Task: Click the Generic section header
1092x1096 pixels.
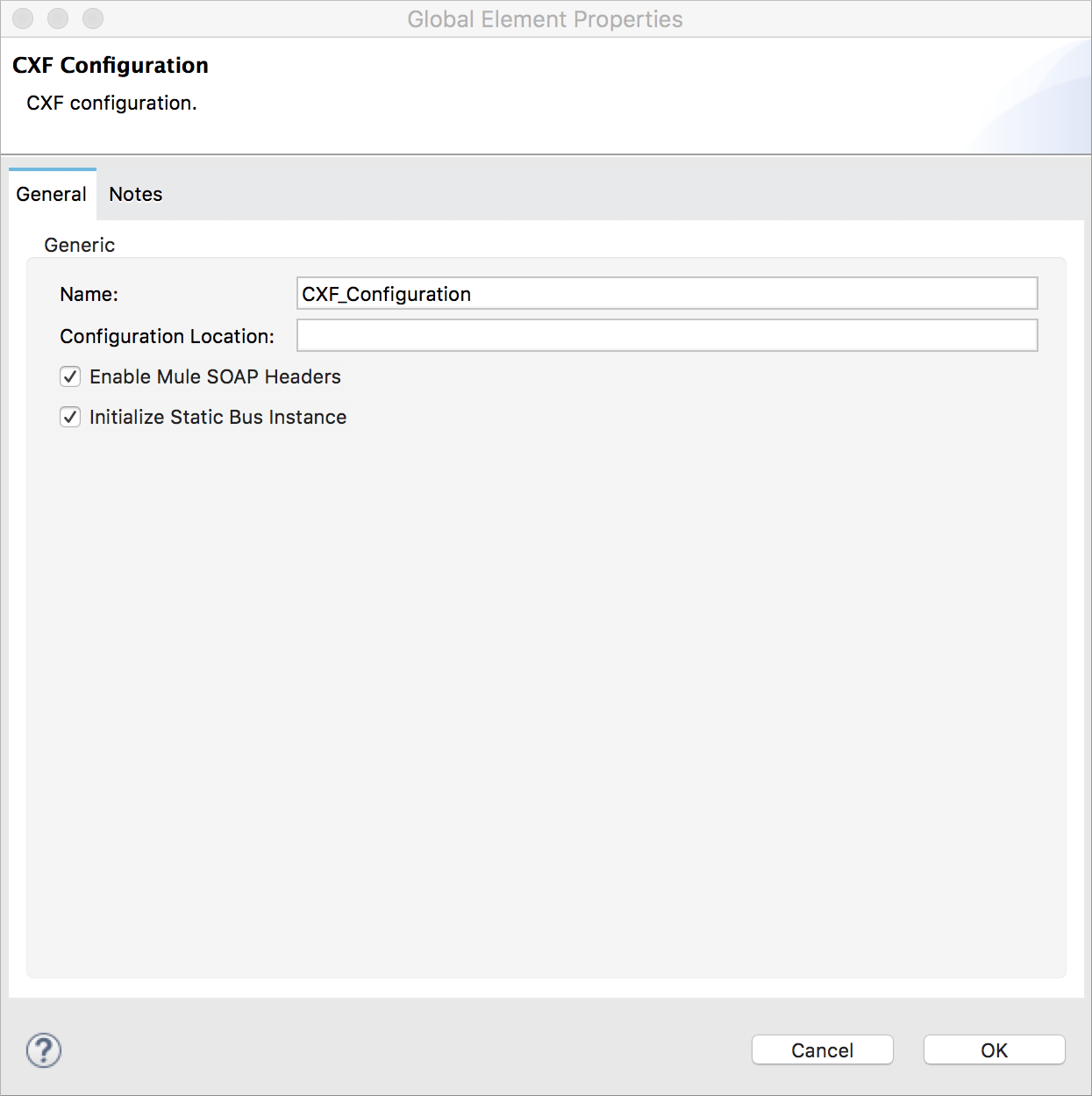Action: [x=79, y=245]
